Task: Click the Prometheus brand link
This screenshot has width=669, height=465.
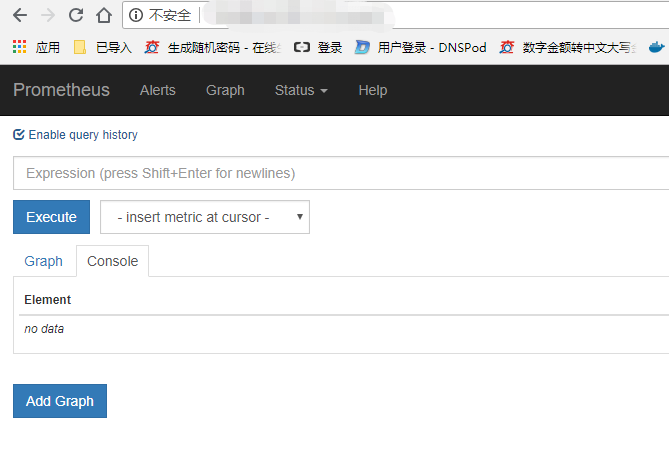Action: (61, 90)
